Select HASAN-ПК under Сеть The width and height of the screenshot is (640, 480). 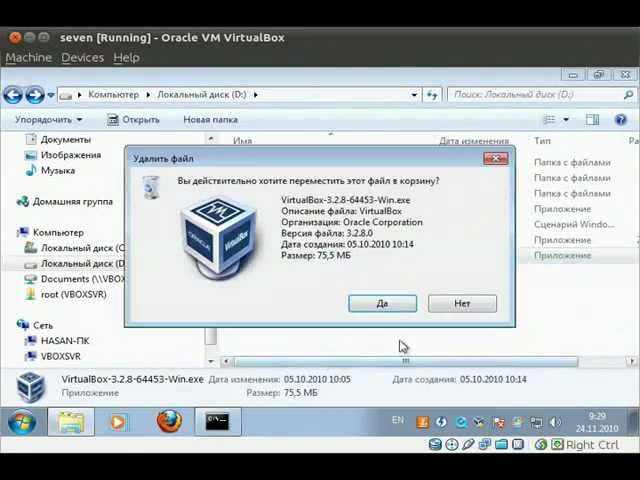point(57,341)
